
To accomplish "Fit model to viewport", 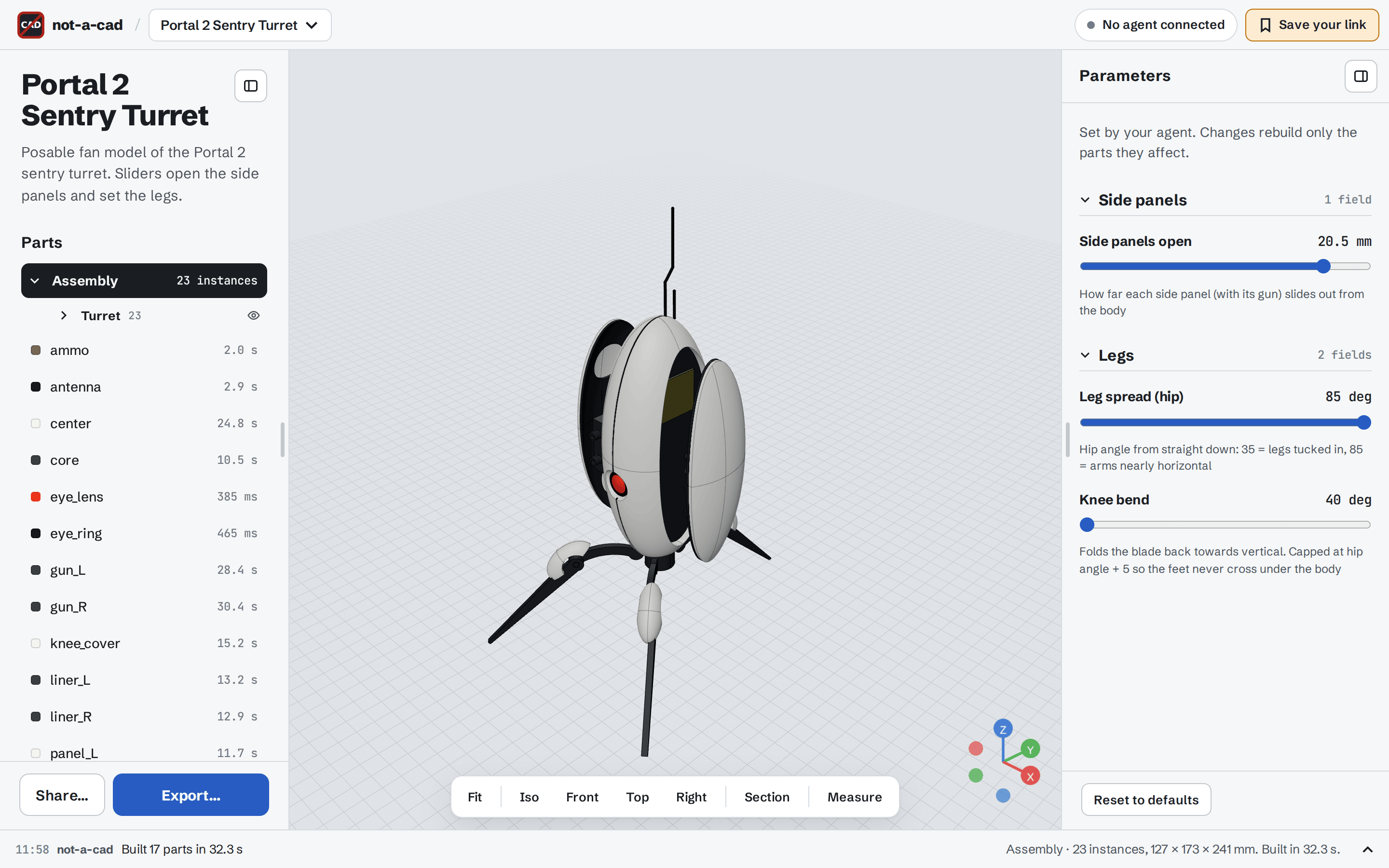I will point(475,797).
